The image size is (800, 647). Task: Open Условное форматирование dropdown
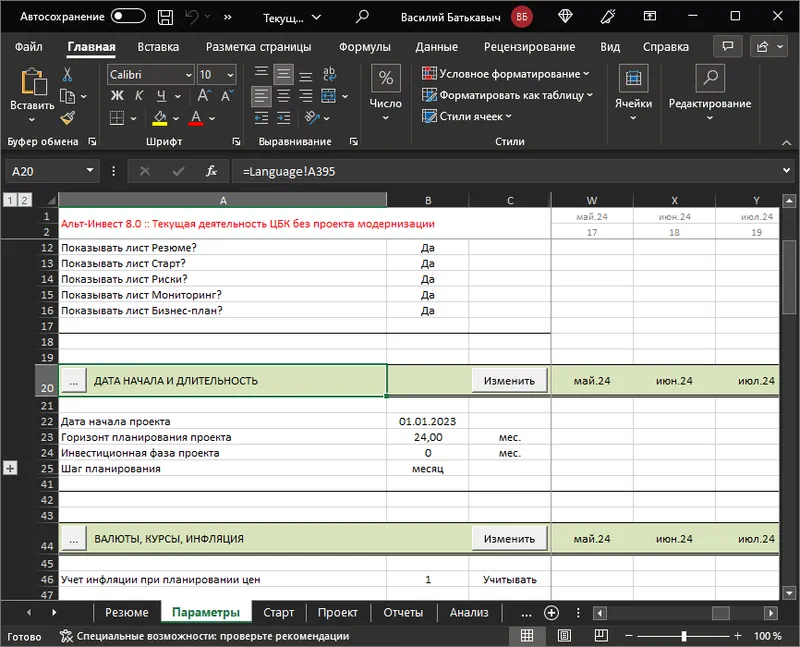(506, 74)
